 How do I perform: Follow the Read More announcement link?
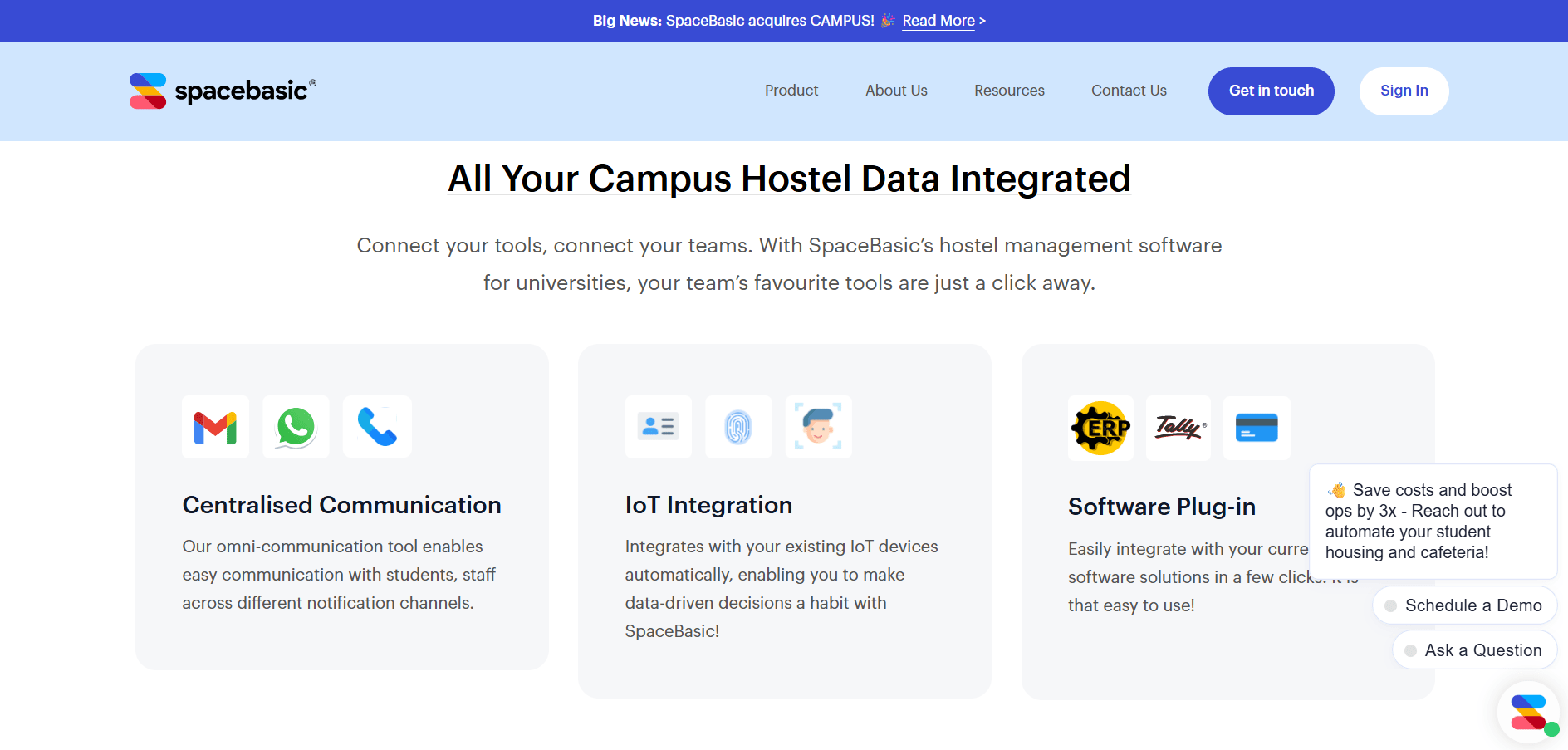(x=938, y=21)
